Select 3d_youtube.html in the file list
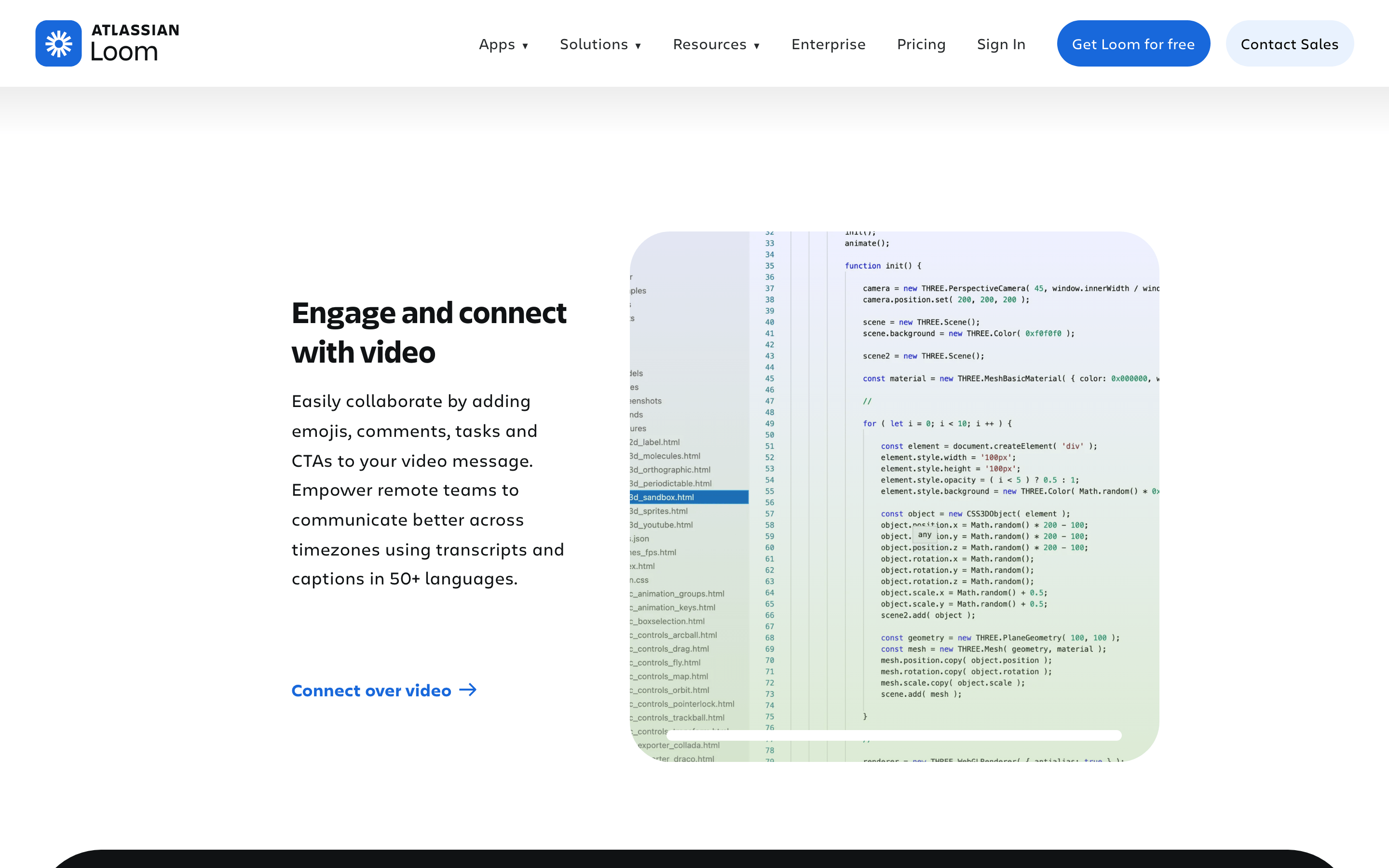The image size is (1389, 868). pyautogui.click(x=661, y=525)
